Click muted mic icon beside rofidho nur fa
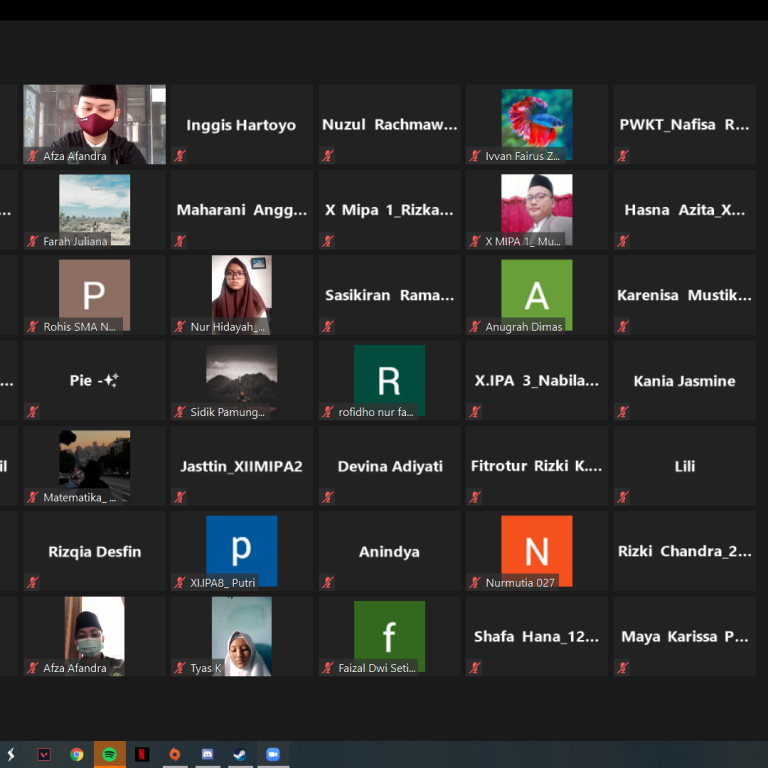 pyautogui.click(x=328, y=412)
